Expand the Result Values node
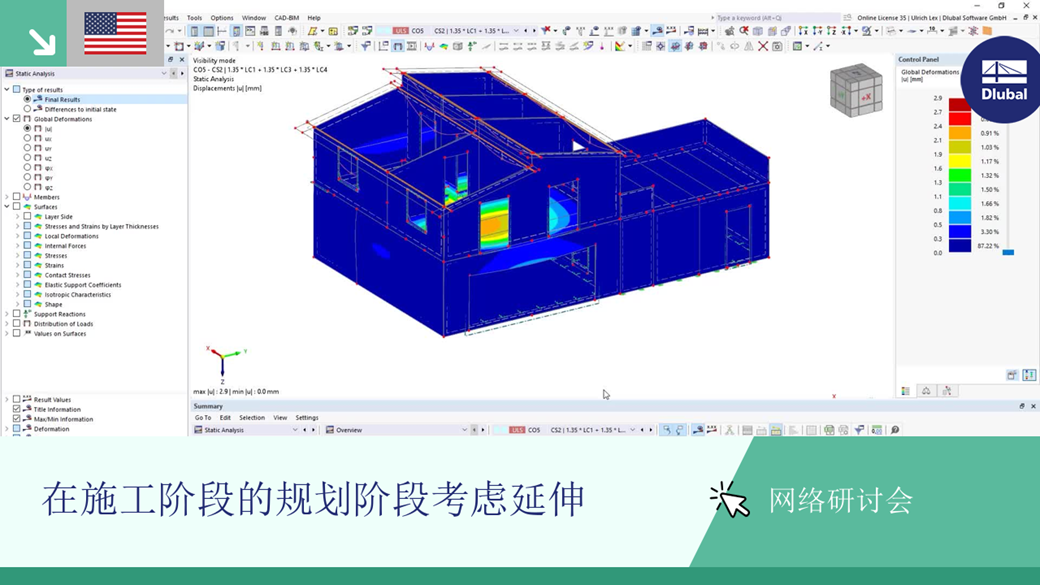The width and height of the screenshot is (1040, 585). tap(7, 399)
